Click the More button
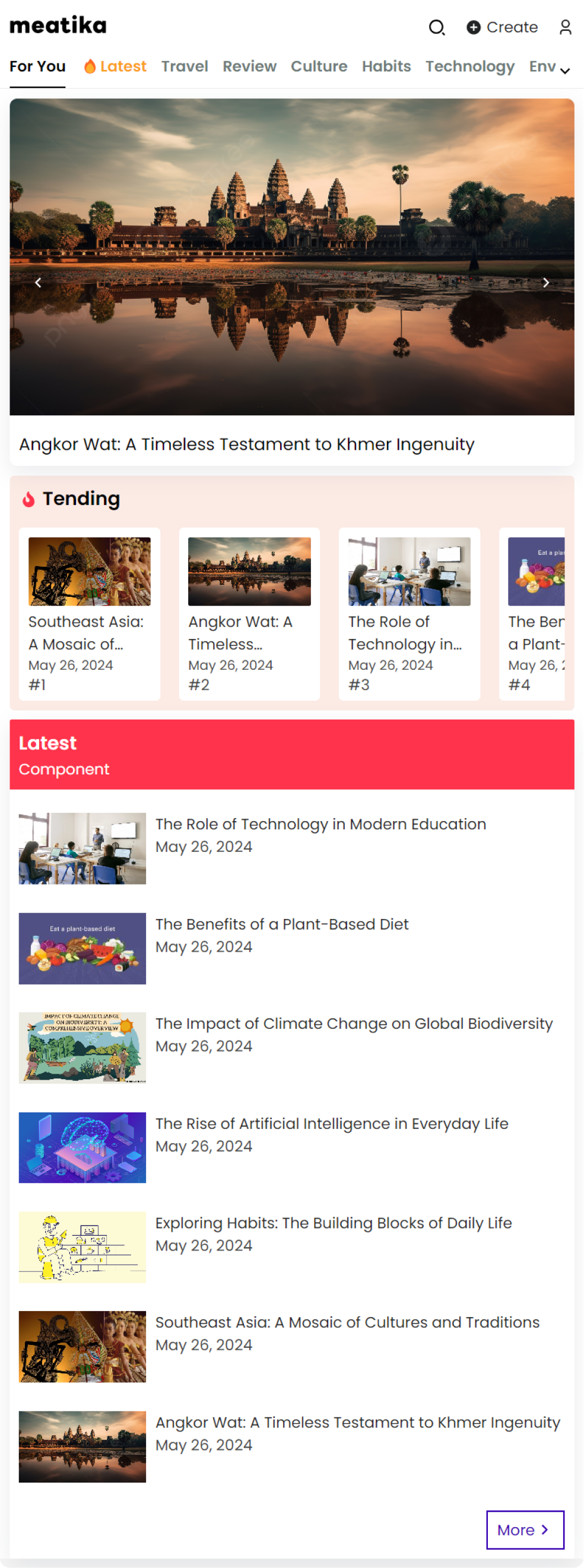584x1568 pixels. pyautogui.click(x=524, y=1529)
